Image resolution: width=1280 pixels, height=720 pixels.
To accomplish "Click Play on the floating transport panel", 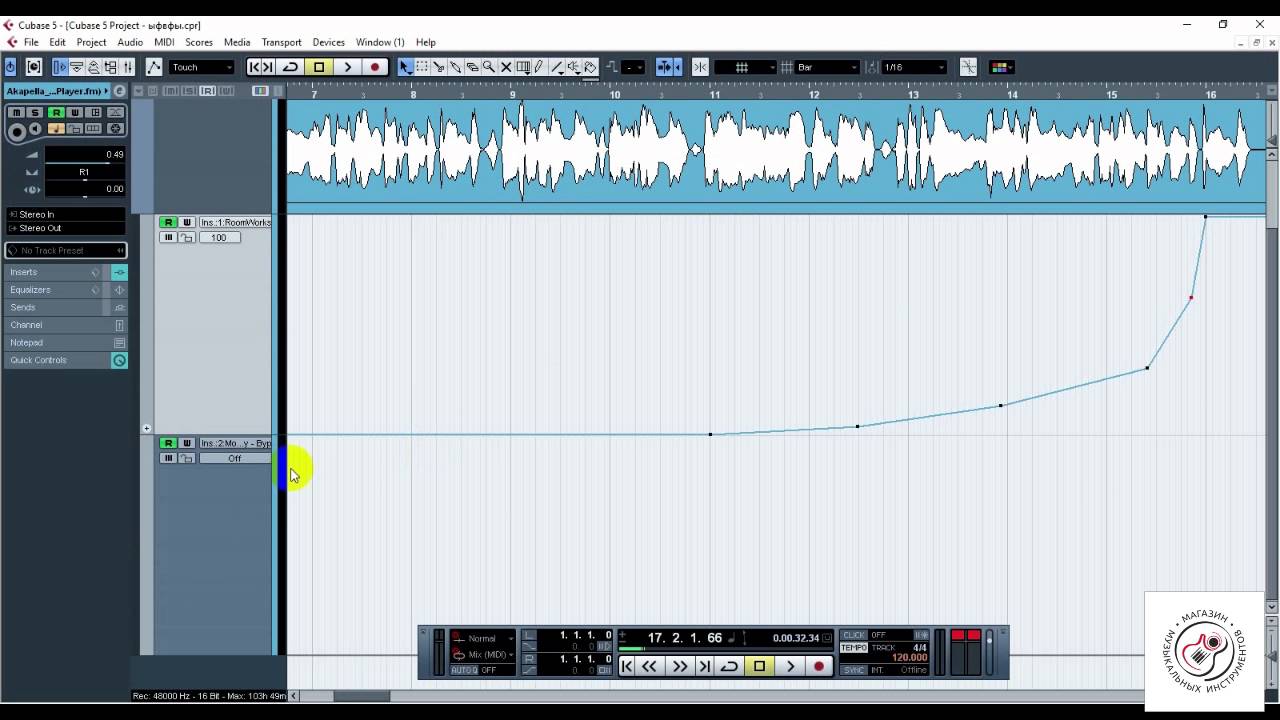I will [x=790, y=666].
